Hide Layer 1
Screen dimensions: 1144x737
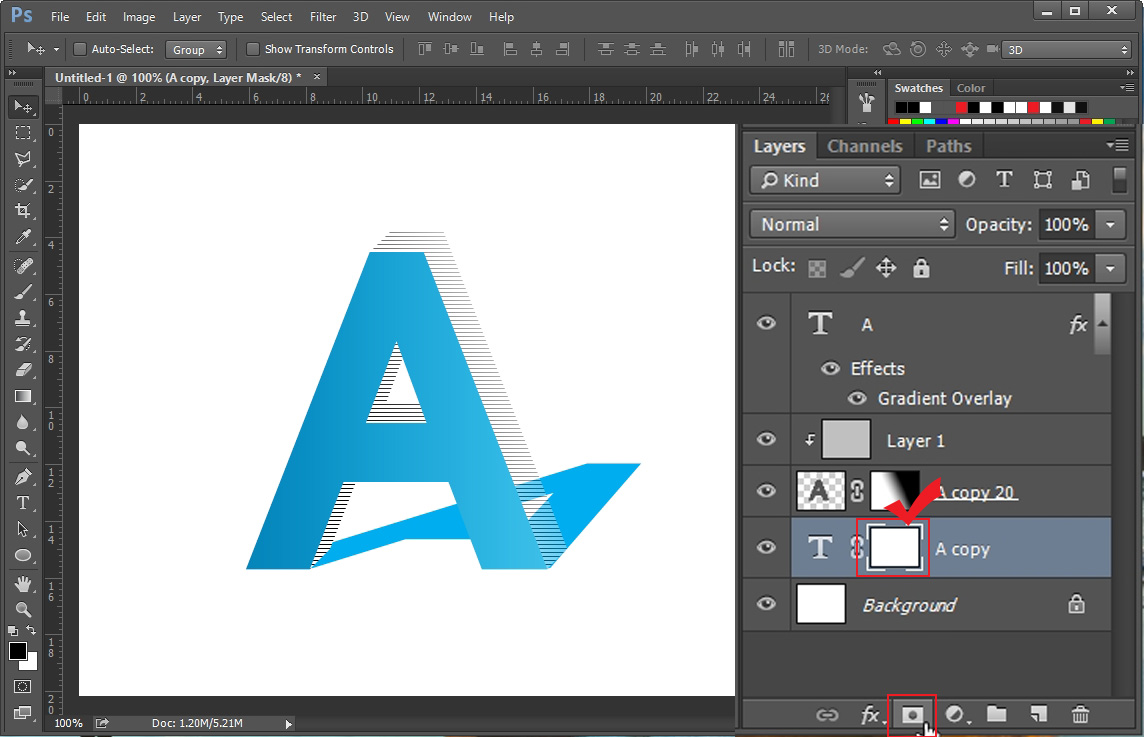pos(766,439)
